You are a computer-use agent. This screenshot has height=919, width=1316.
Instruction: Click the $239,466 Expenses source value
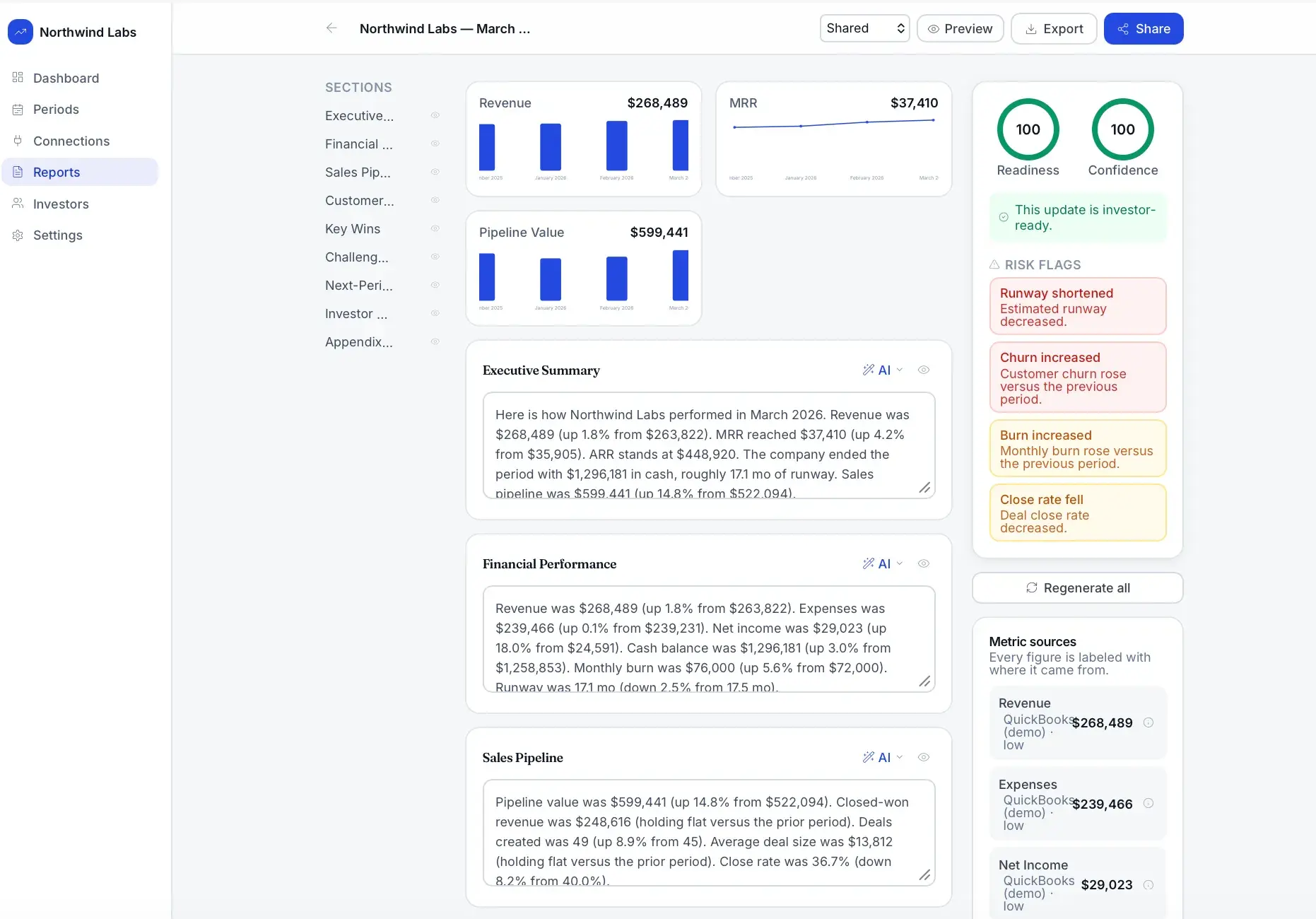pos(1102,804)
